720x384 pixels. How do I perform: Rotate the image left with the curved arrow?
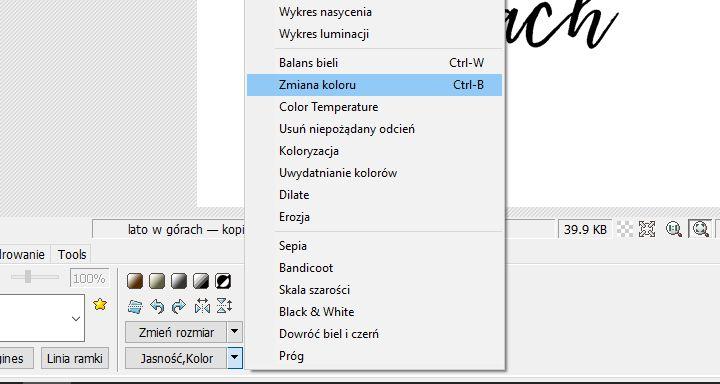157,306
